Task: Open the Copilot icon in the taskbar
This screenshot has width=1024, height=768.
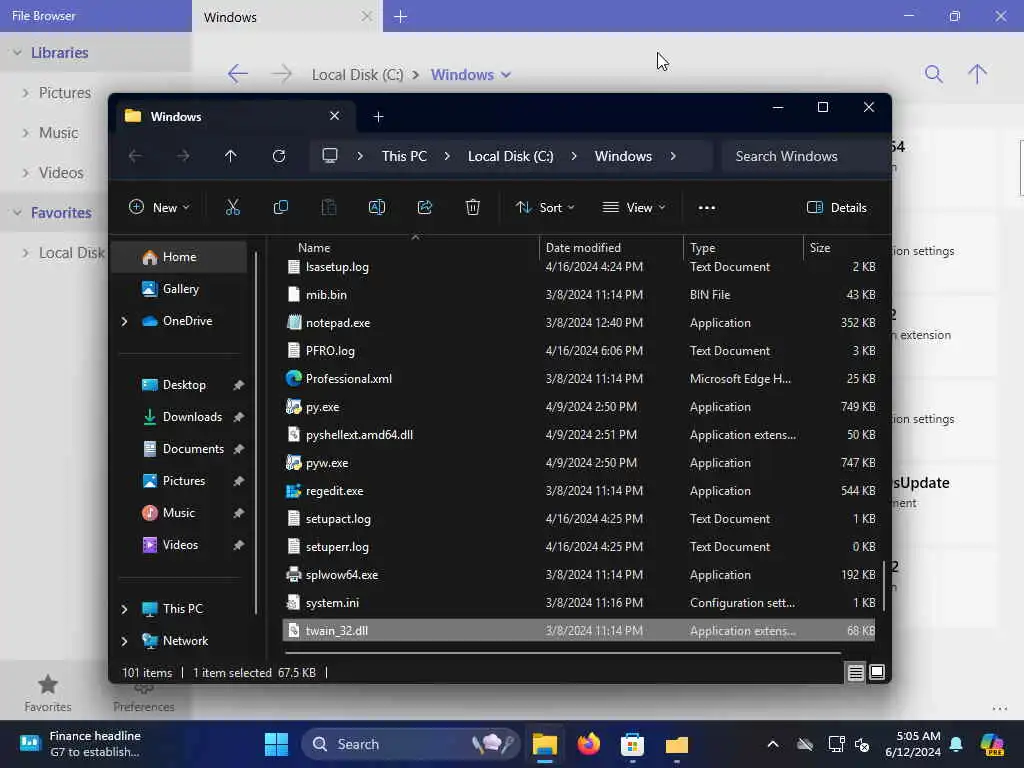Action: coord(992,744)
